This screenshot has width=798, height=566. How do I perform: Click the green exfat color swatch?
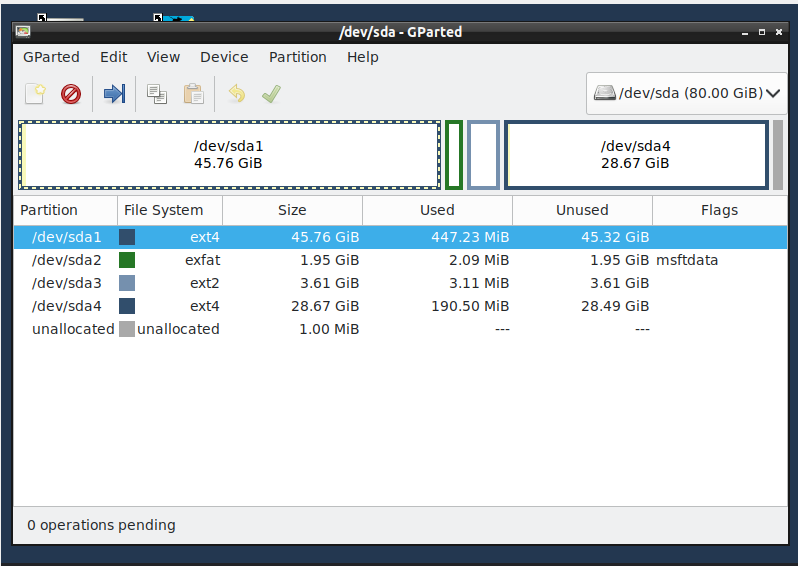coord(127,260)
